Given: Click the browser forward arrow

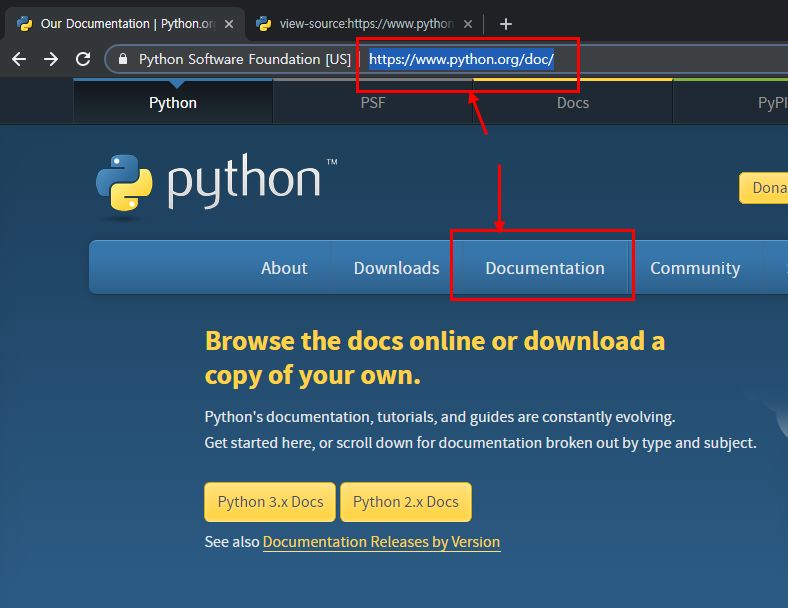Looking at the screenshot, I should (x=51, y=59).
